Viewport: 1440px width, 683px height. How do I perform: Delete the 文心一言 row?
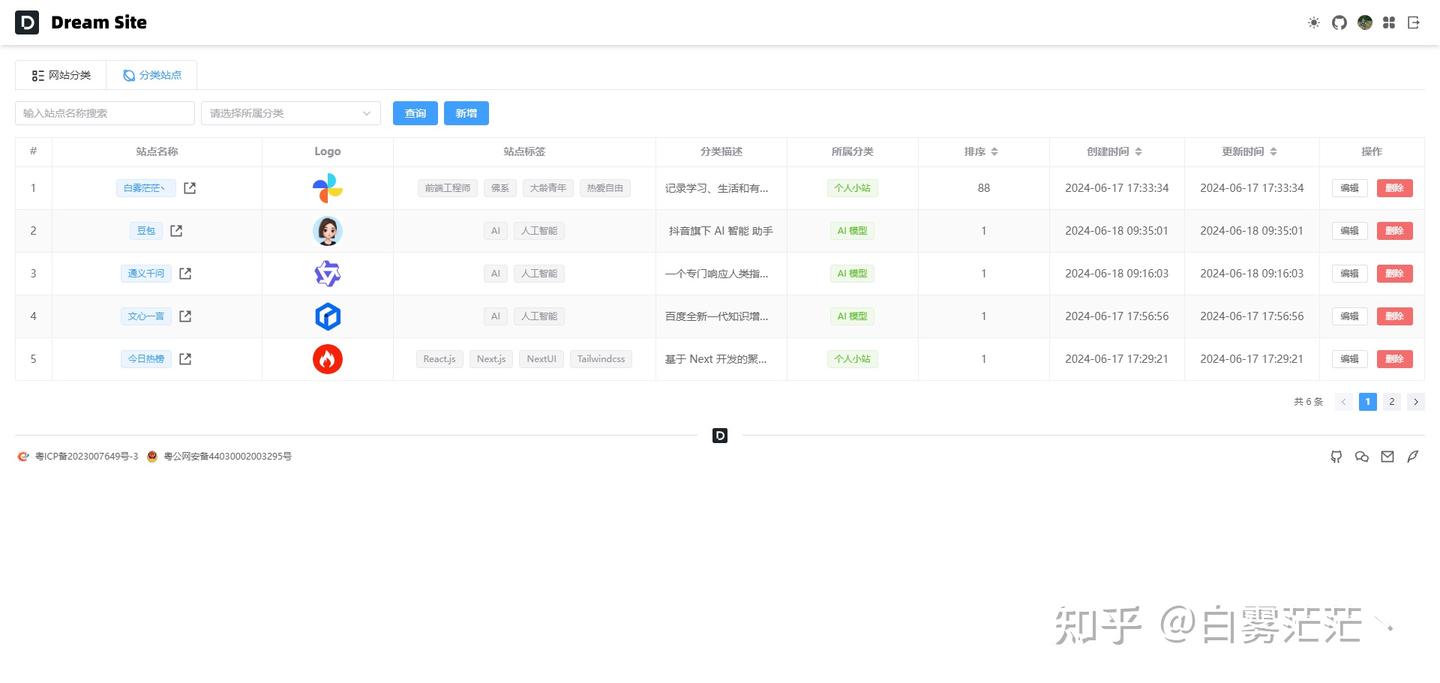pos(1395,316)
